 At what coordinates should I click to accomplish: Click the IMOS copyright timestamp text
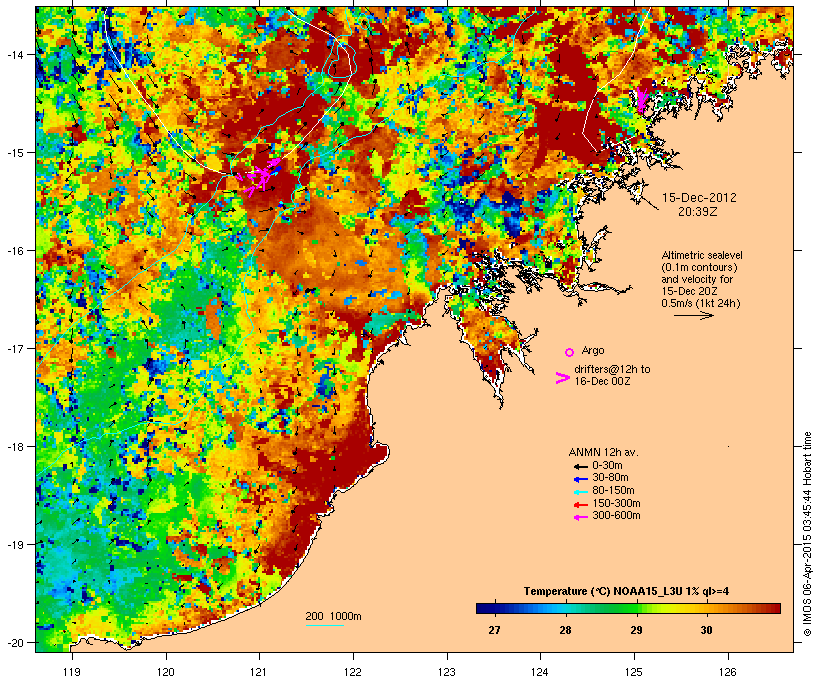pyautogui.click(x=807, y=534)
